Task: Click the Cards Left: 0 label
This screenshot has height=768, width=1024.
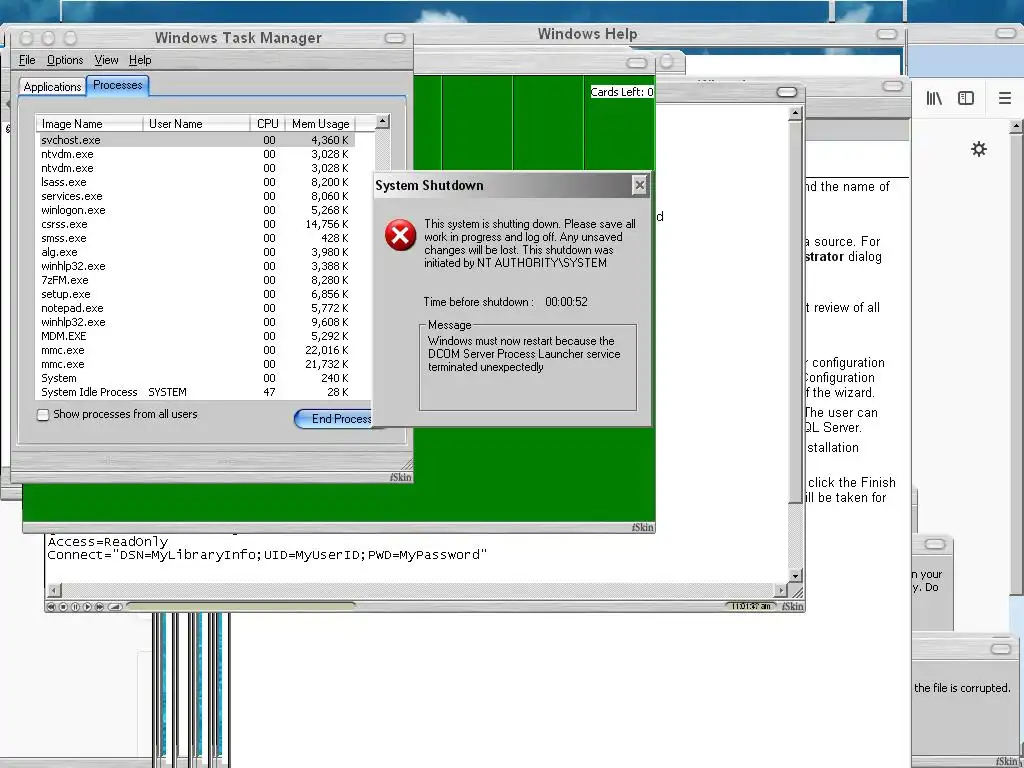Action: point(622,92)
